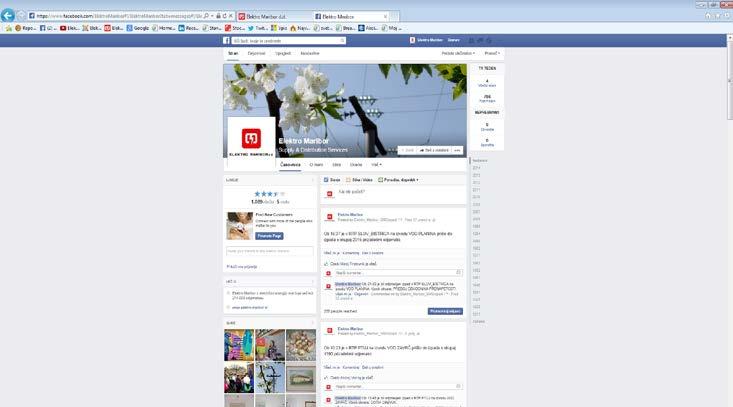The image size is (733, 407).
Task: Open the Časovnica page tab
Action: click(x=290, y=165)
